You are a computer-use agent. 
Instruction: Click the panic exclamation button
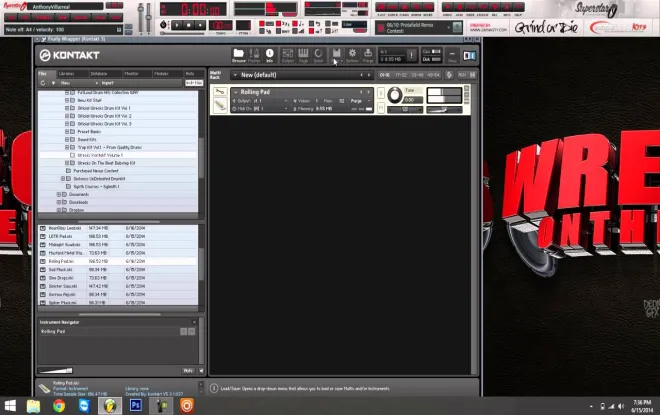(x=412, y=55)
